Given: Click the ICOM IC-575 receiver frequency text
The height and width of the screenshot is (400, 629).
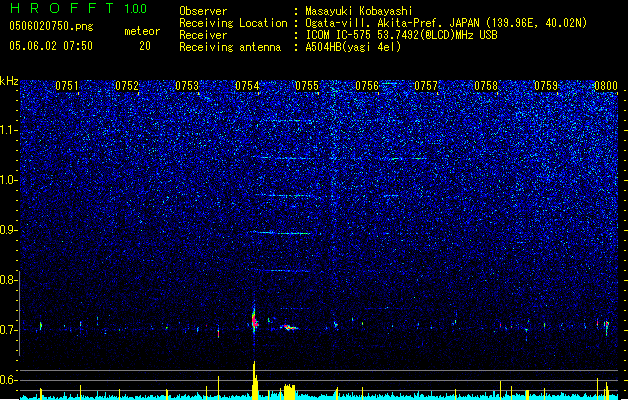Looking at the screenshot, I should 401,35.
